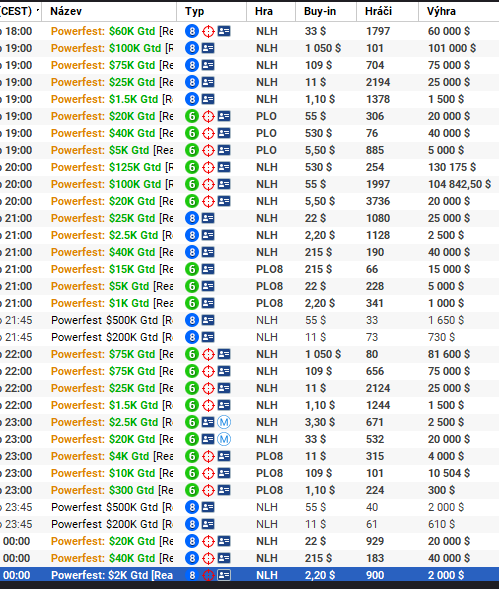The image size is (499, 589).
Task: Click red target icon on 22:00 1 050 $ row
Action: pos(208,354)
